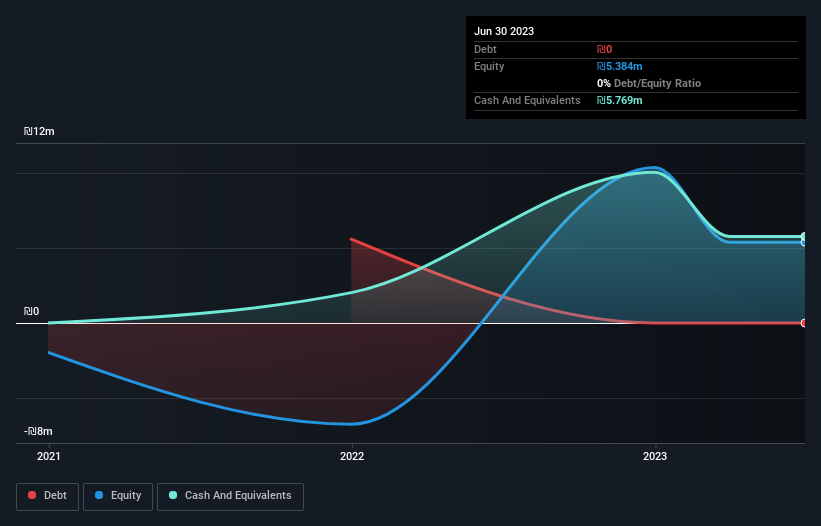Image resolution: width=821 pixels, height=526 pixels.
Task: Click the Equity row label in tooltip
Action: 489,66
